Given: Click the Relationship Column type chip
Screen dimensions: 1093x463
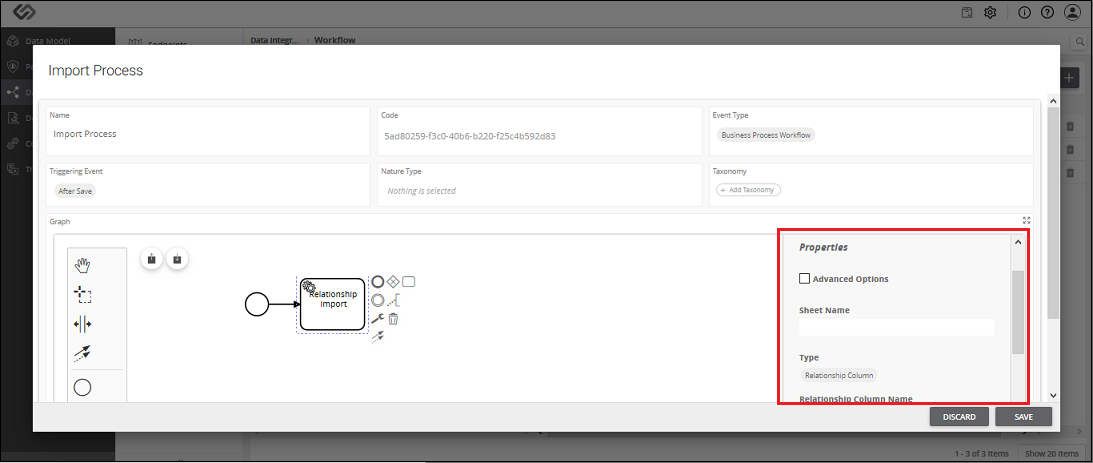Looking at the screenshot, I should 839,375.
